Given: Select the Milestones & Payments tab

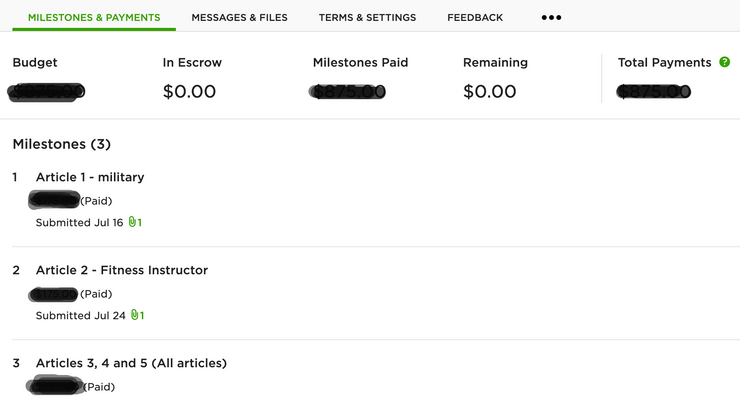Looking at the screenshot, I should tap(94, 17).
